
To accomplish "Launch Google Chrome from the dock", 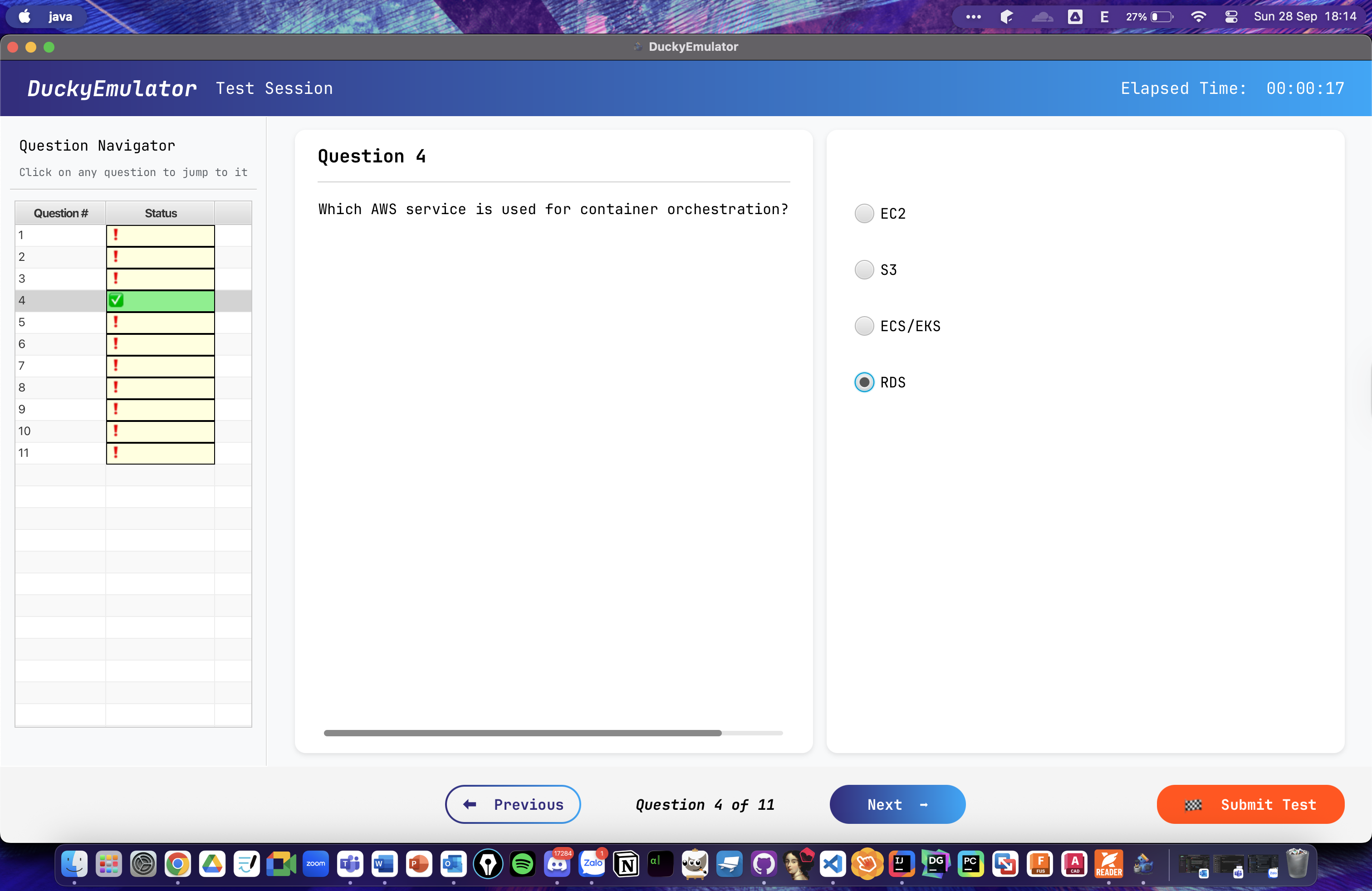I will [x=177, y=864].
